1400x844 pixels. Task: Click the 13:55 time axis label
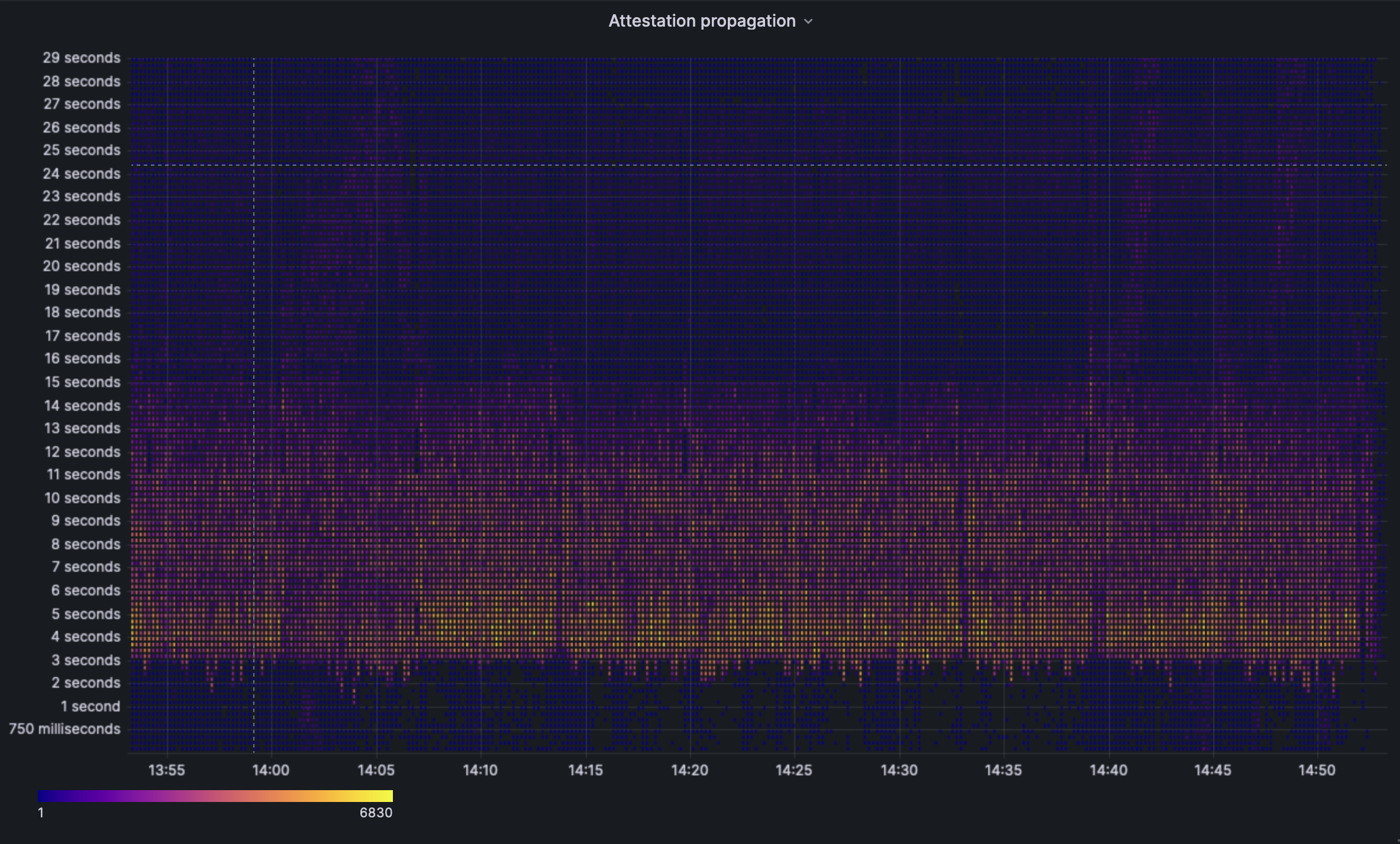click(166, 771)
